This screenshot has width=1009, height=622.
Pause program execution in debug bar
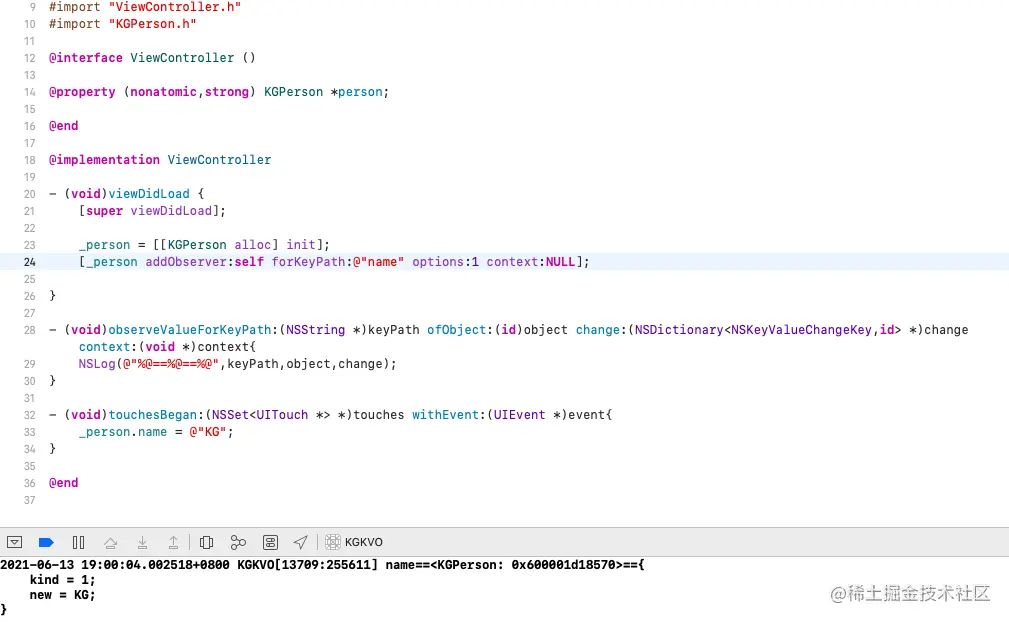click(79, 542)
